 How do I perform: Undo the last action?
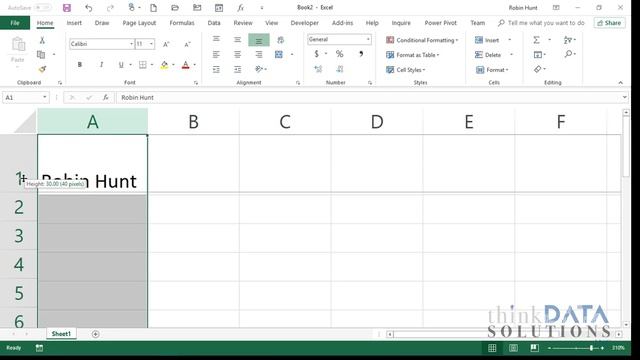(89, 8)
